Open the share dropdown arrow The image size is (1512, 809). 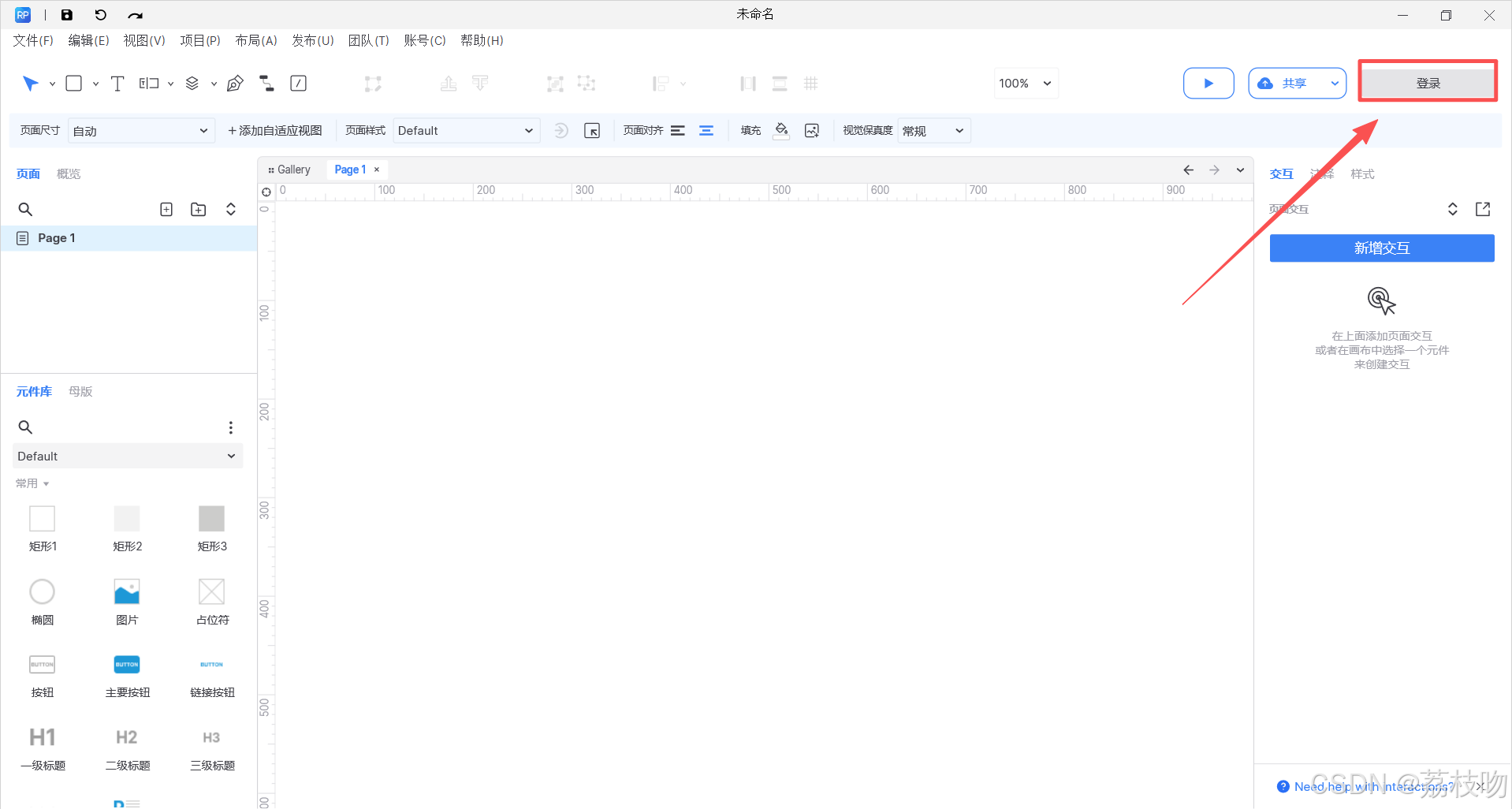1335,84
